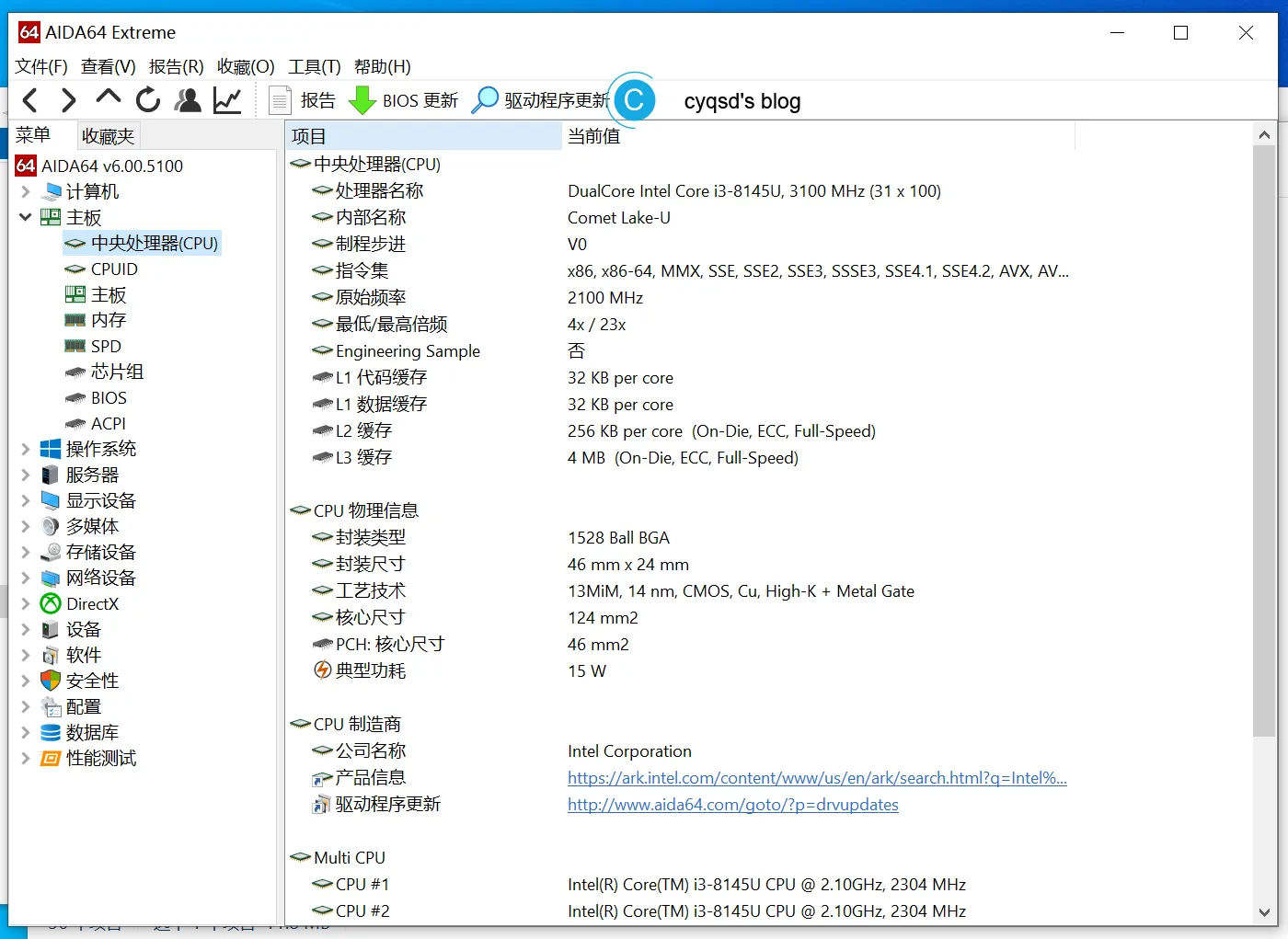Click the 当前值 column header
Viewport: 1288px width, 939px height.
pyautogui.click(x=818, y=136)
